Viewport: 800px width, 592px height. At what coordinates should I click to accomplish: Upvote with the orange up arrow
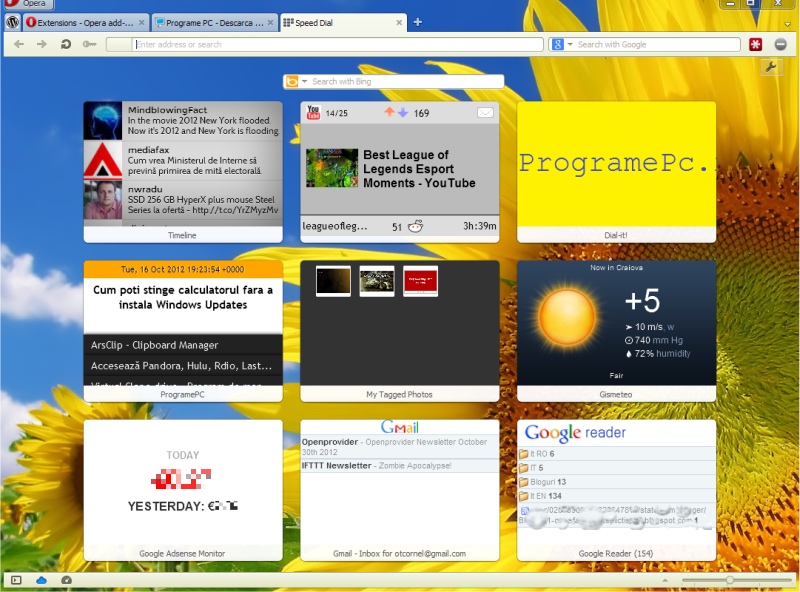click(389, 112)
